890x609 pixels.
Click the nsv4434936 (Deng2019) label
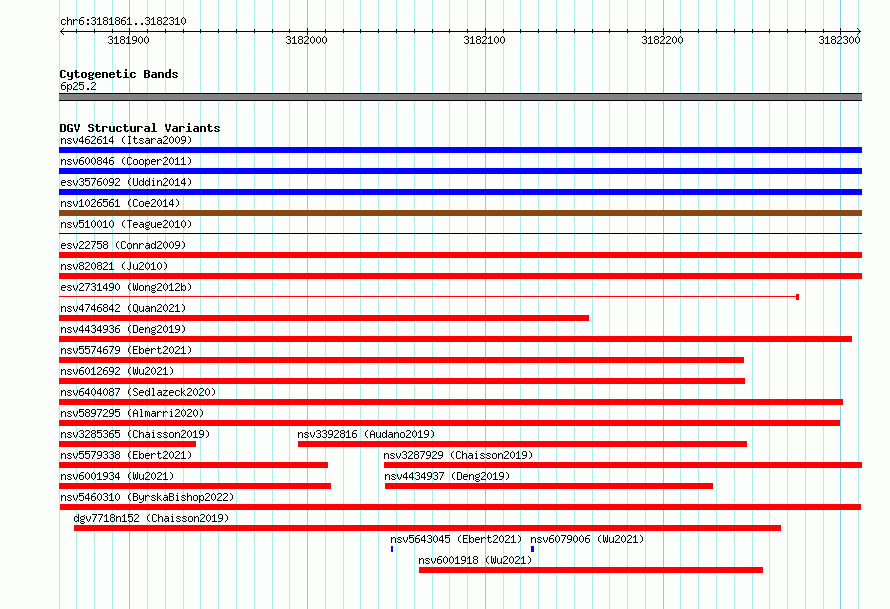coord(123,329)
